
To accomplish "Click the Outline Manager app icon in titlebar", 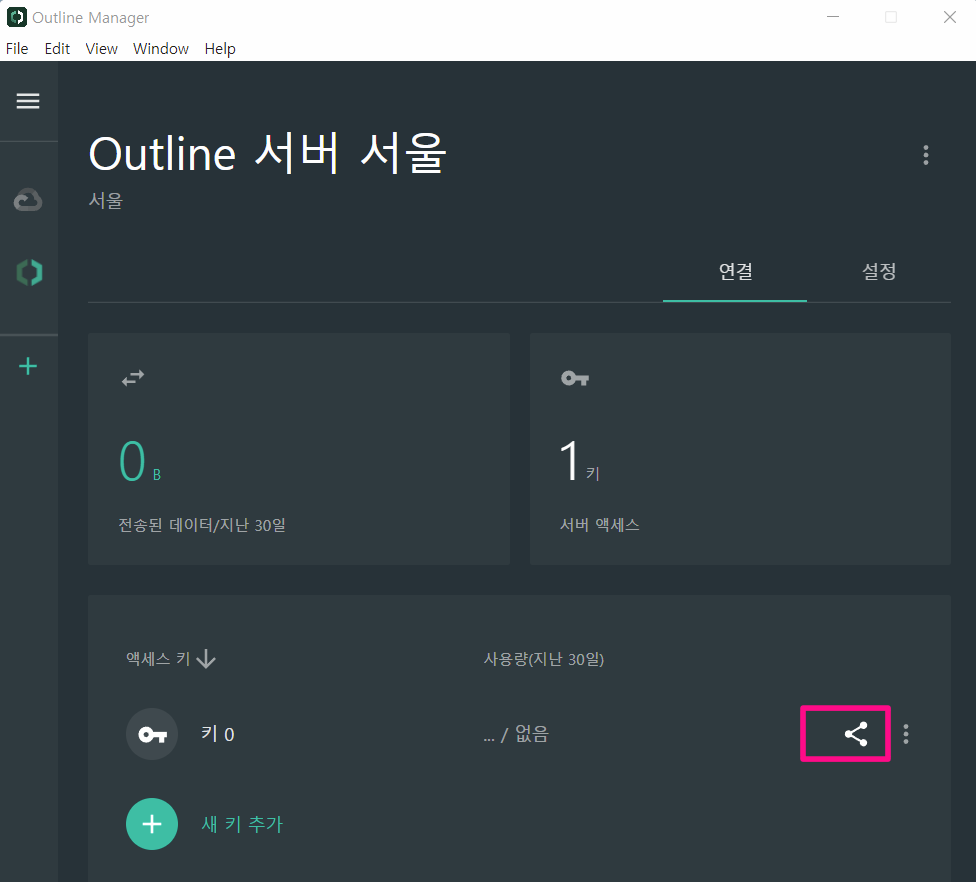I will [17, 17].
